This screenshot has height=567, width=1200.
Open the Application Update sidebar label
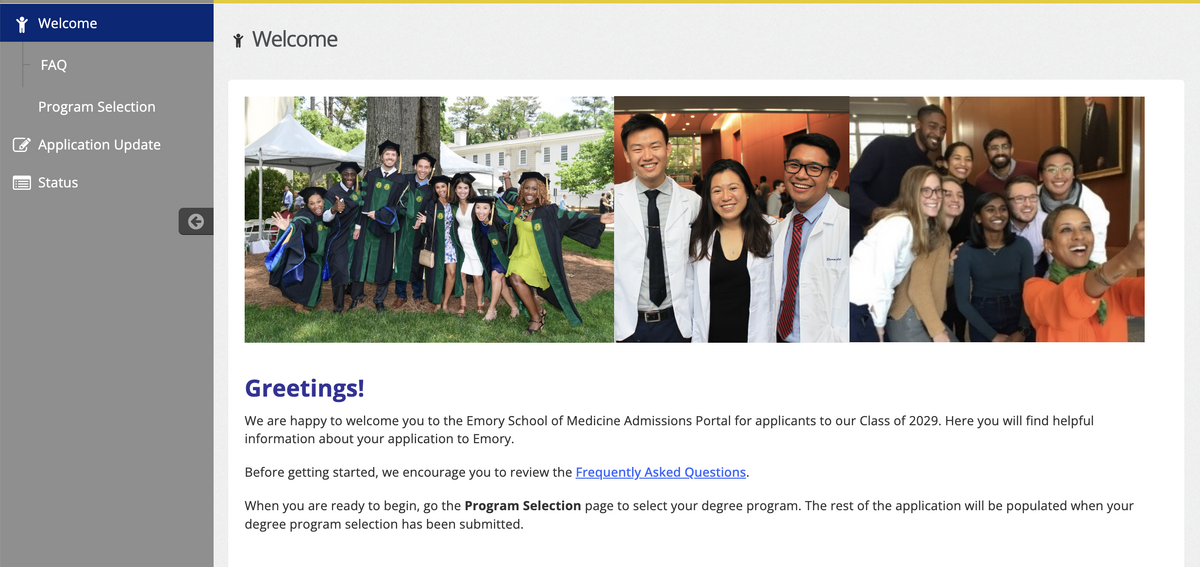coord(99,145)
